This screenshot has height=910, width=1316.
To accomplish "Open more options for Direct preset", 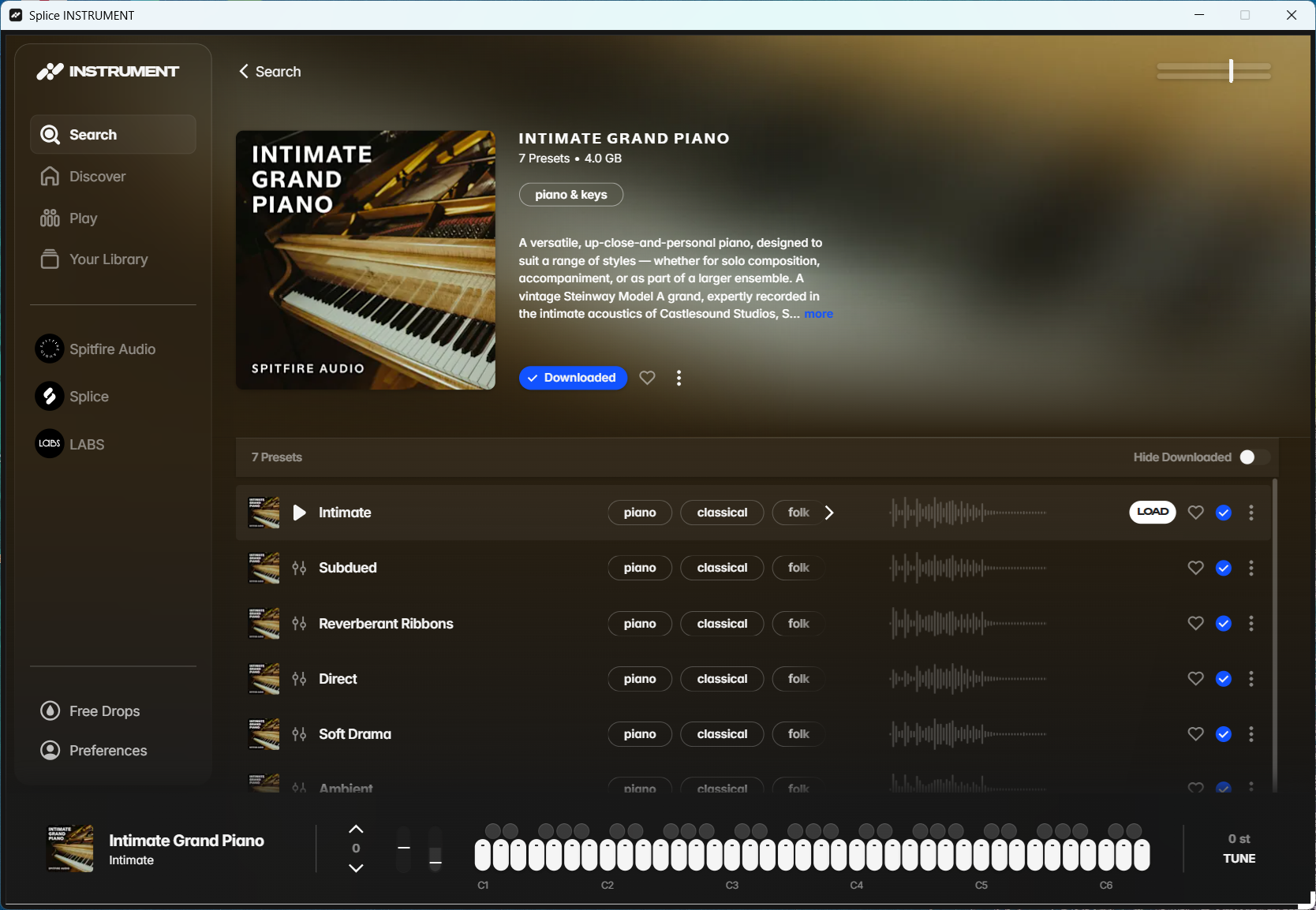I will [1251, 679].
